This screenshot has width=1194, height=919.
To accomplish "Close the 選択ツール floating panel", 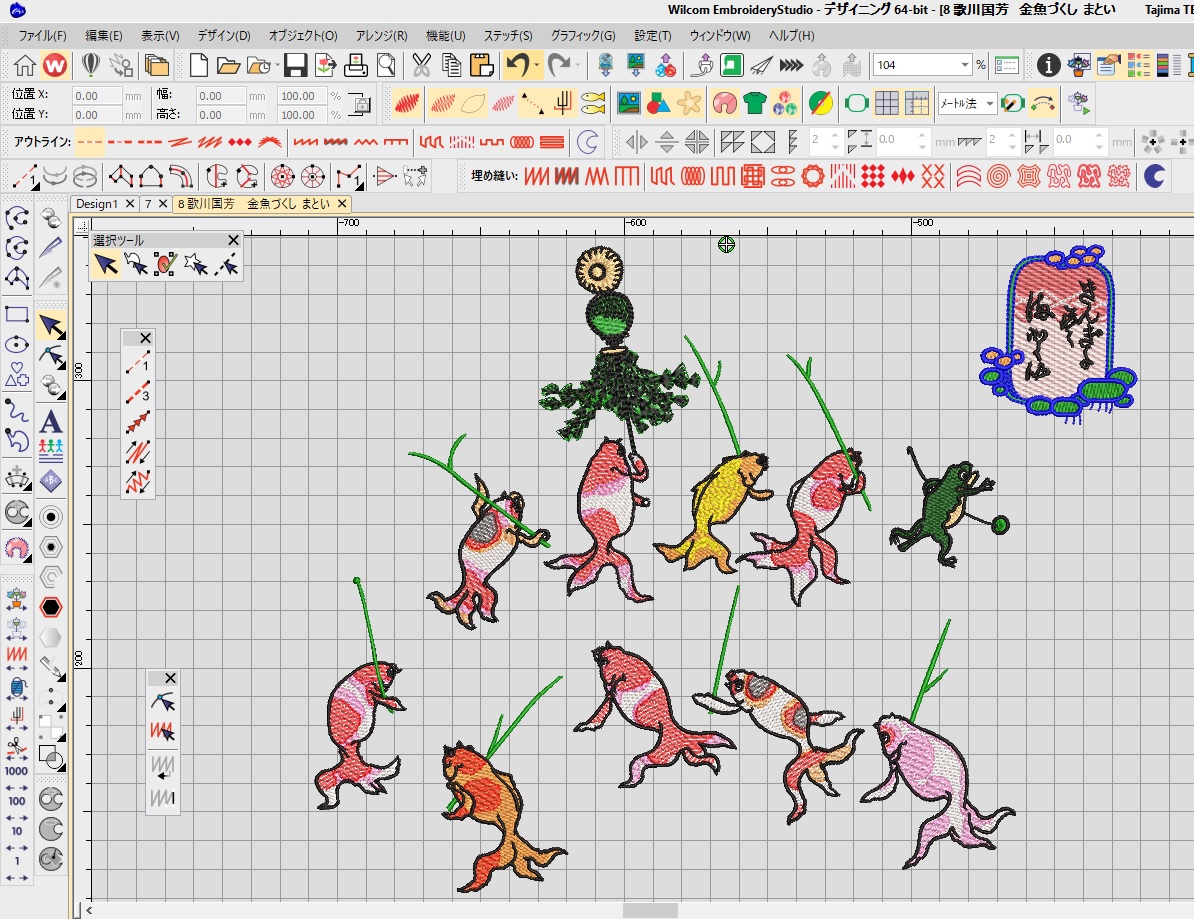I will [x=234, y=240].
